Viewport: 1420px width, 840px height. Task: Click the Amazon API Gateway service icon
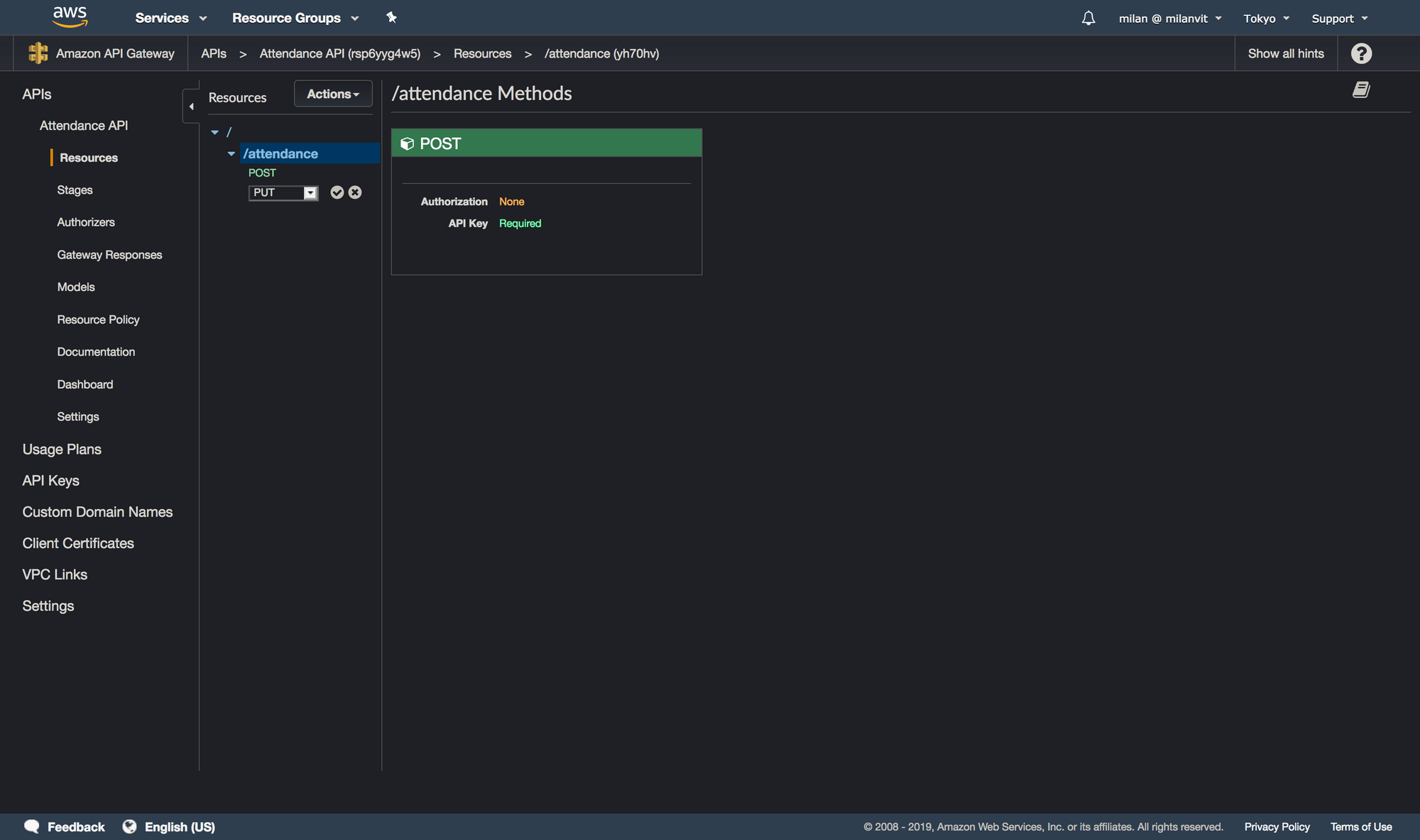click(38, 53)
